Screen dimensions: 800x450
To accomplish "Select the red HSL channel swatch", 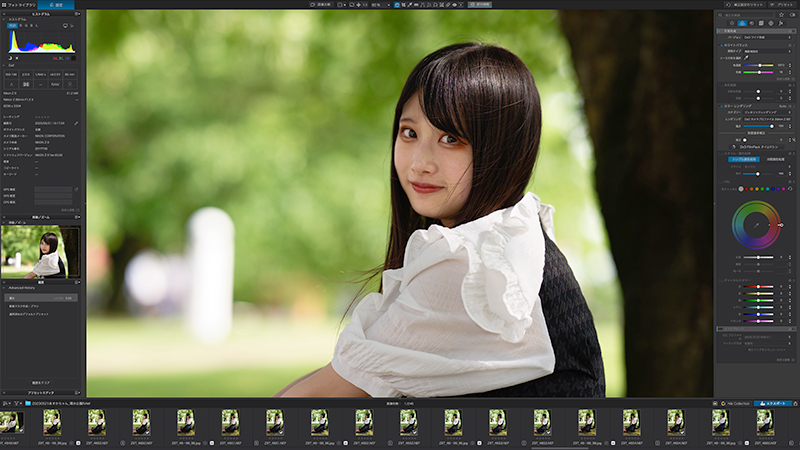I will (746, 189).
